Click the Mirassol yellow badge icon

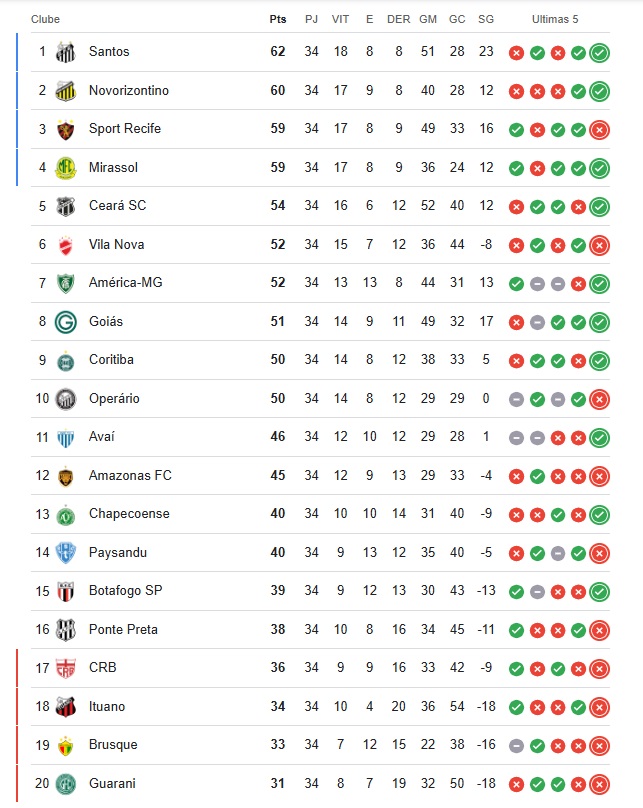click(65, 168)
